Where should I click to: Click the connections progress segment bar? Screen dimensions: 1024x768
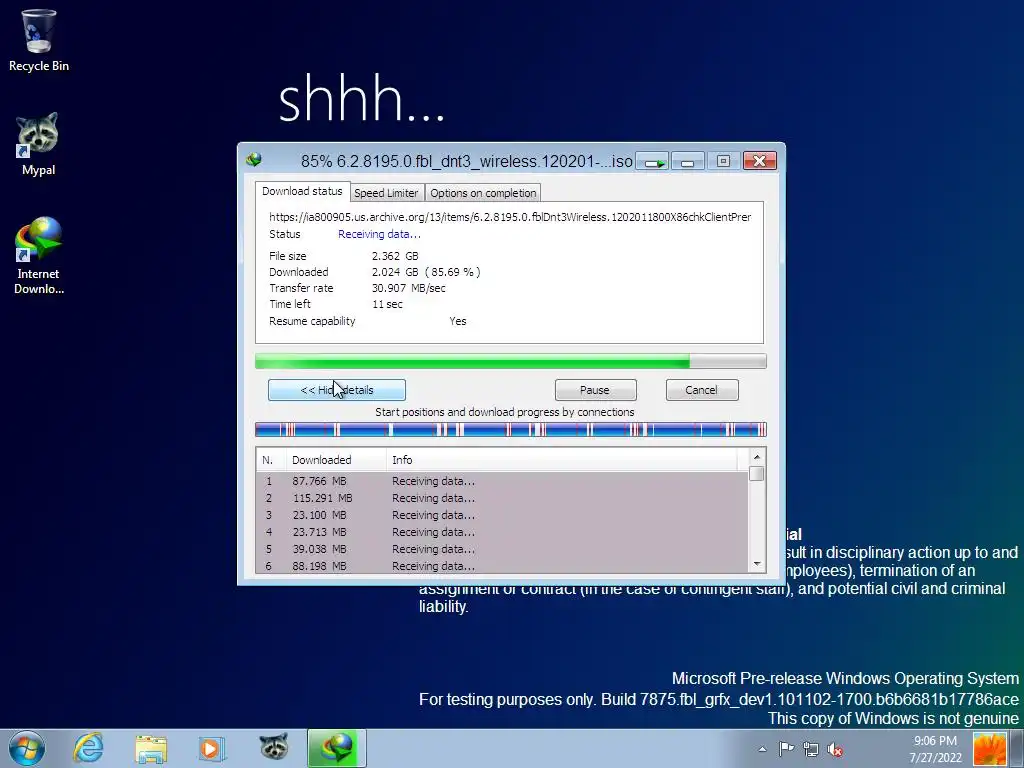click(510, 429)
